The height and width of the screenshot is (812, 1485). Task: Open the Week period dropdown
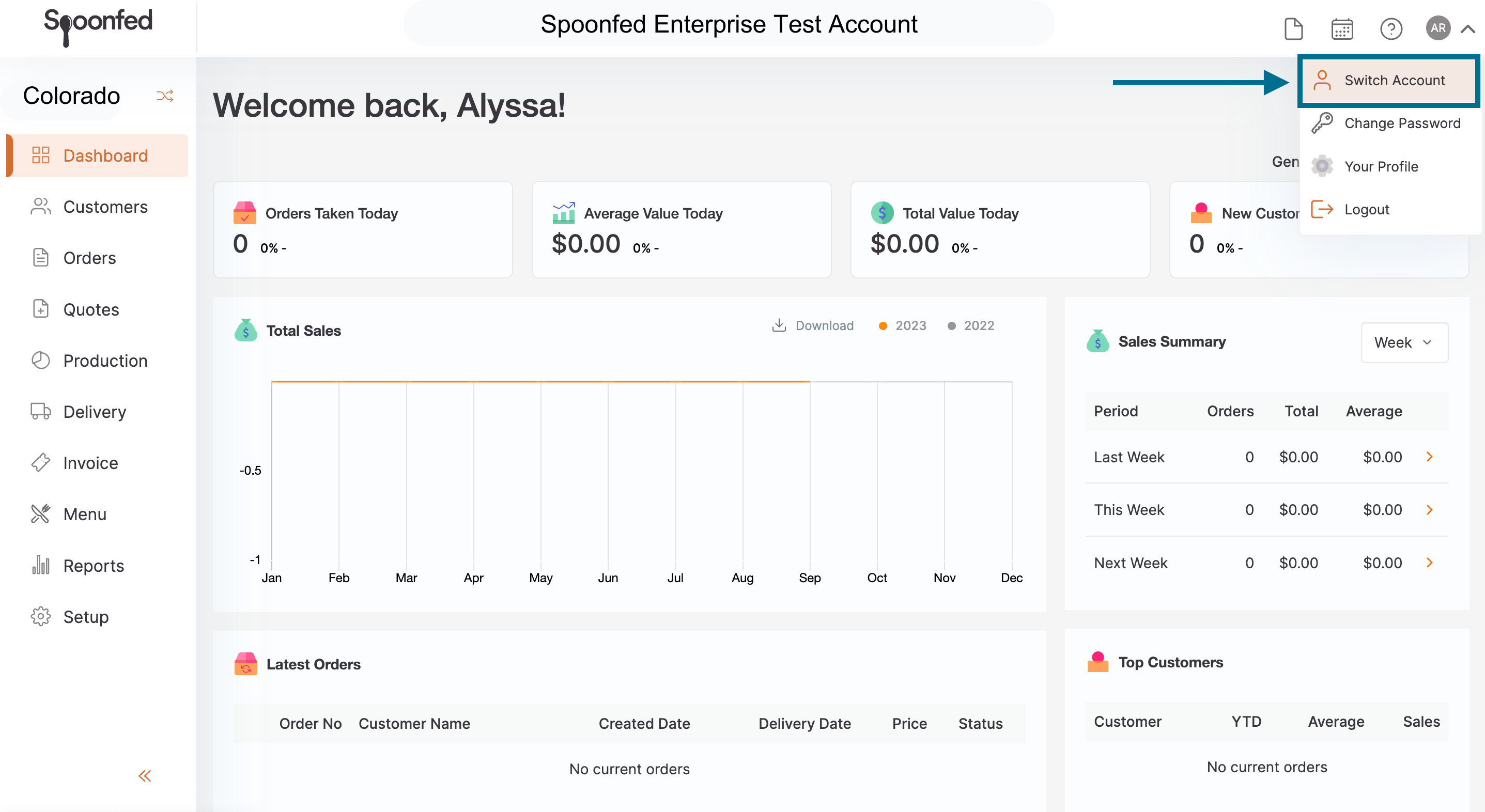[1404, 342]
